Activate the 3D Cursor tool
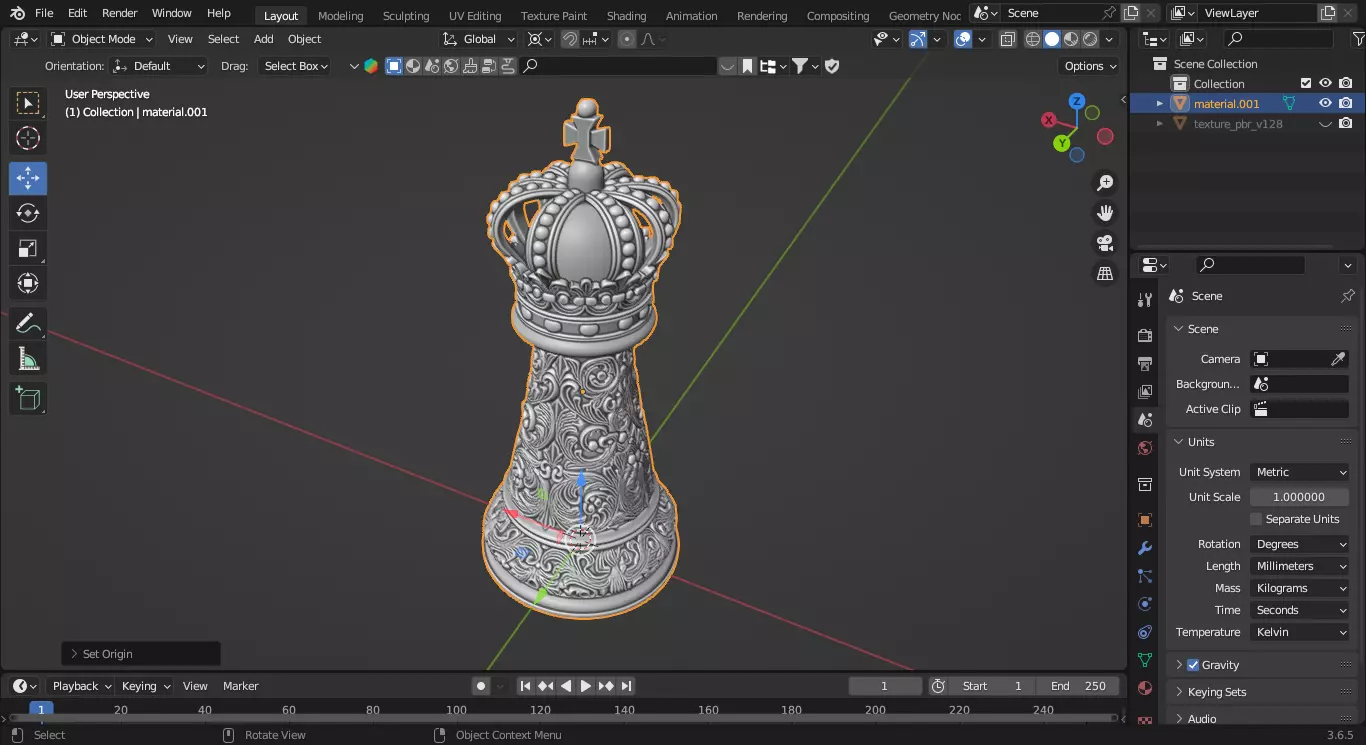The height and width of the screenshot is (745, 1366). click(x=28, y=139)
